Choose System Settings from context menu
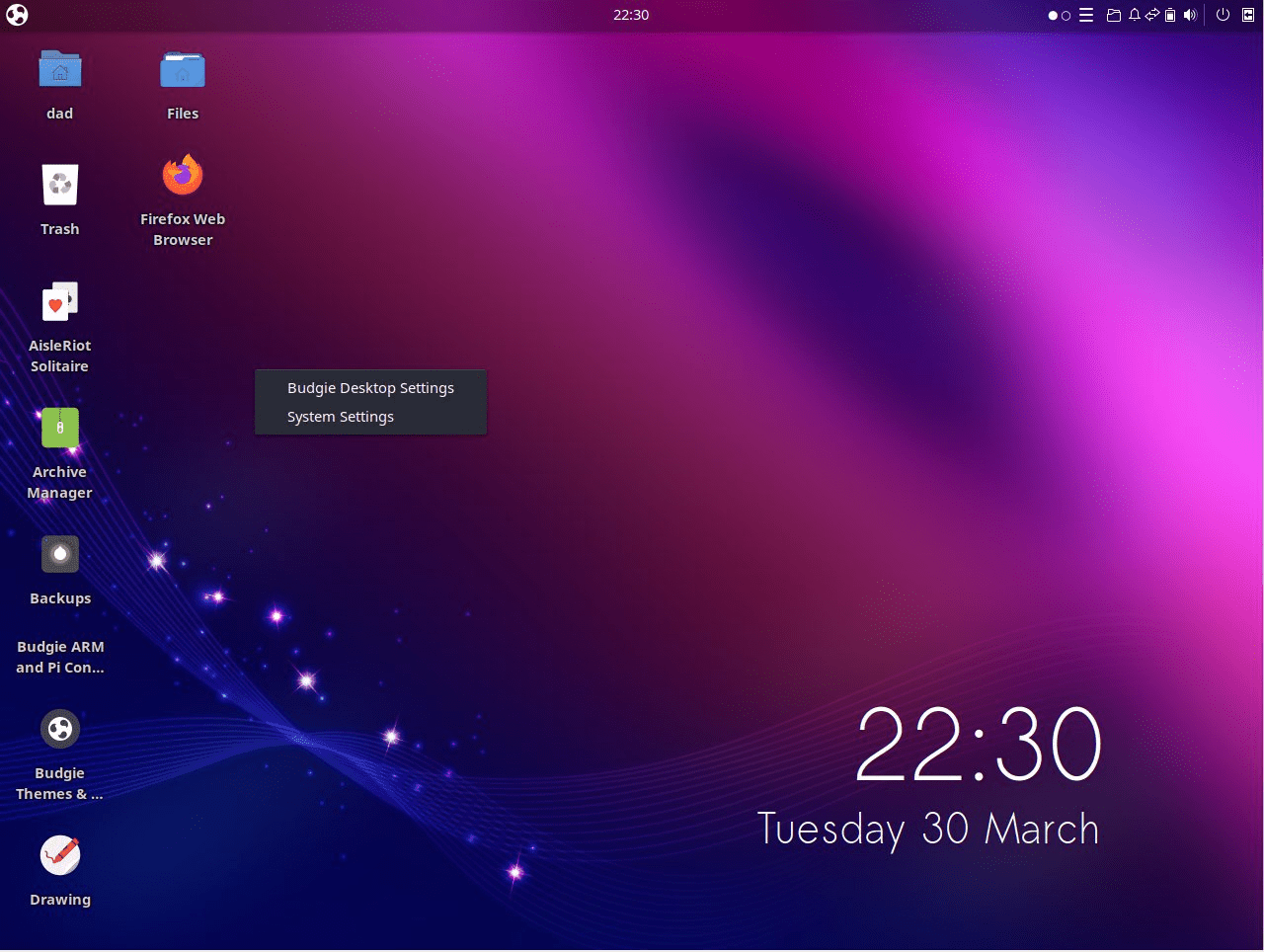The image size is (1264, 952). pos(341,417)
